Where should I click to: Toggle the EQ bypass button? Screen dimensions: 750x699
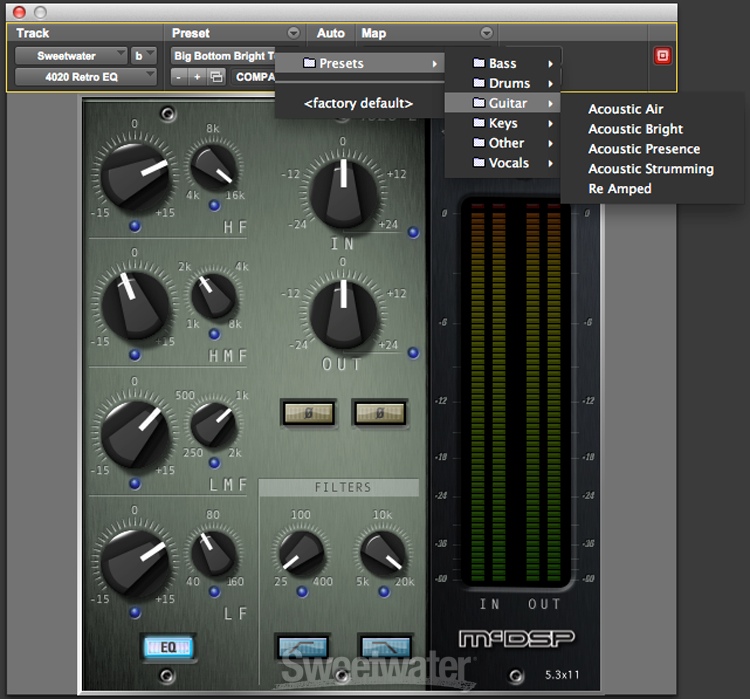pyautogui.click(x=168, y=648)
